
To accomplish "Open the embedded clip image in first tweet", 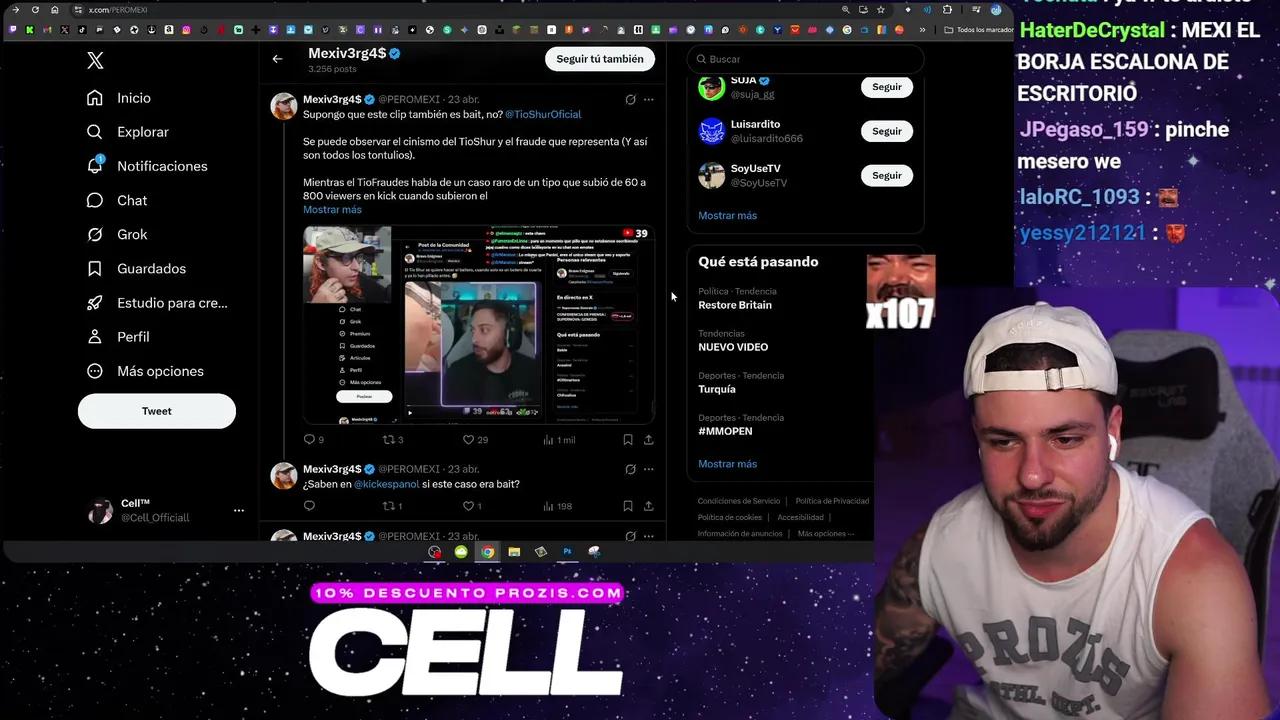I will [479, 325].
